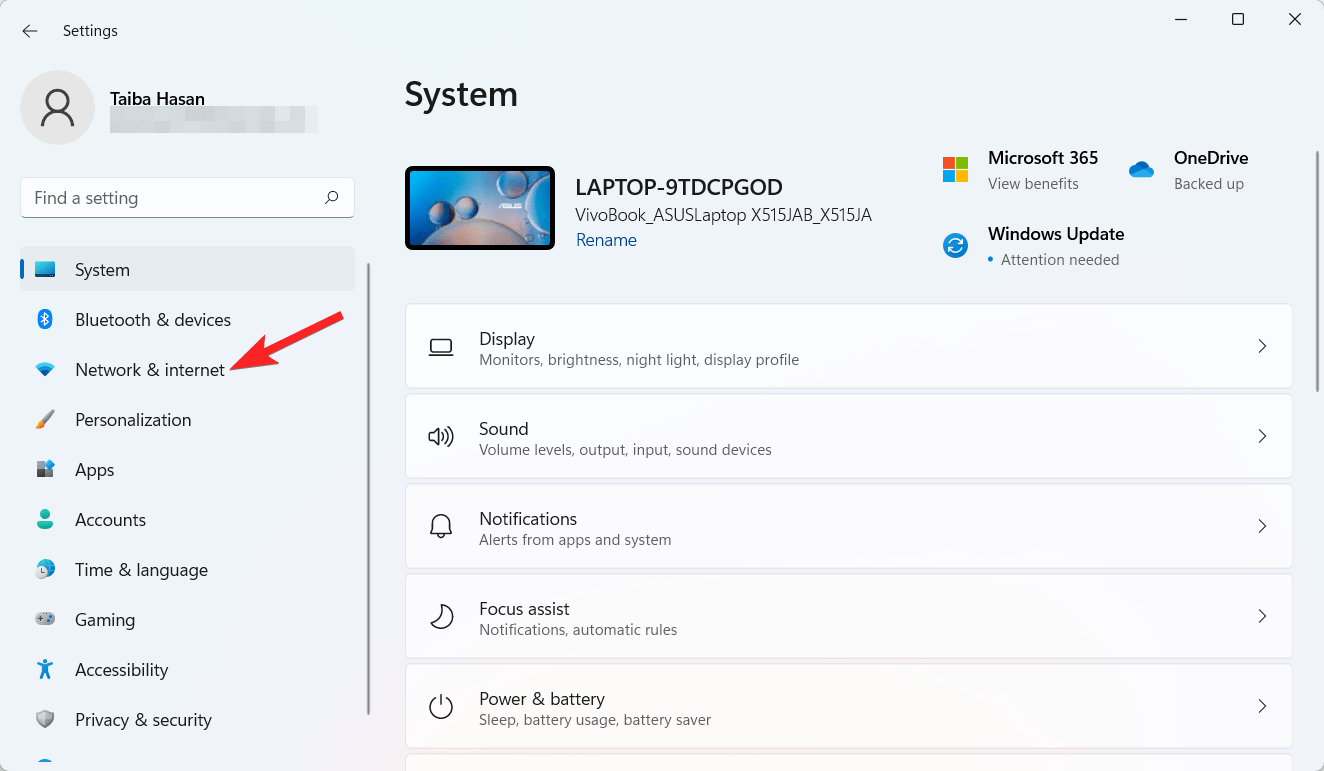Click the Windows Update sync icon
The image size is (1324, 771).
[956, 246]
